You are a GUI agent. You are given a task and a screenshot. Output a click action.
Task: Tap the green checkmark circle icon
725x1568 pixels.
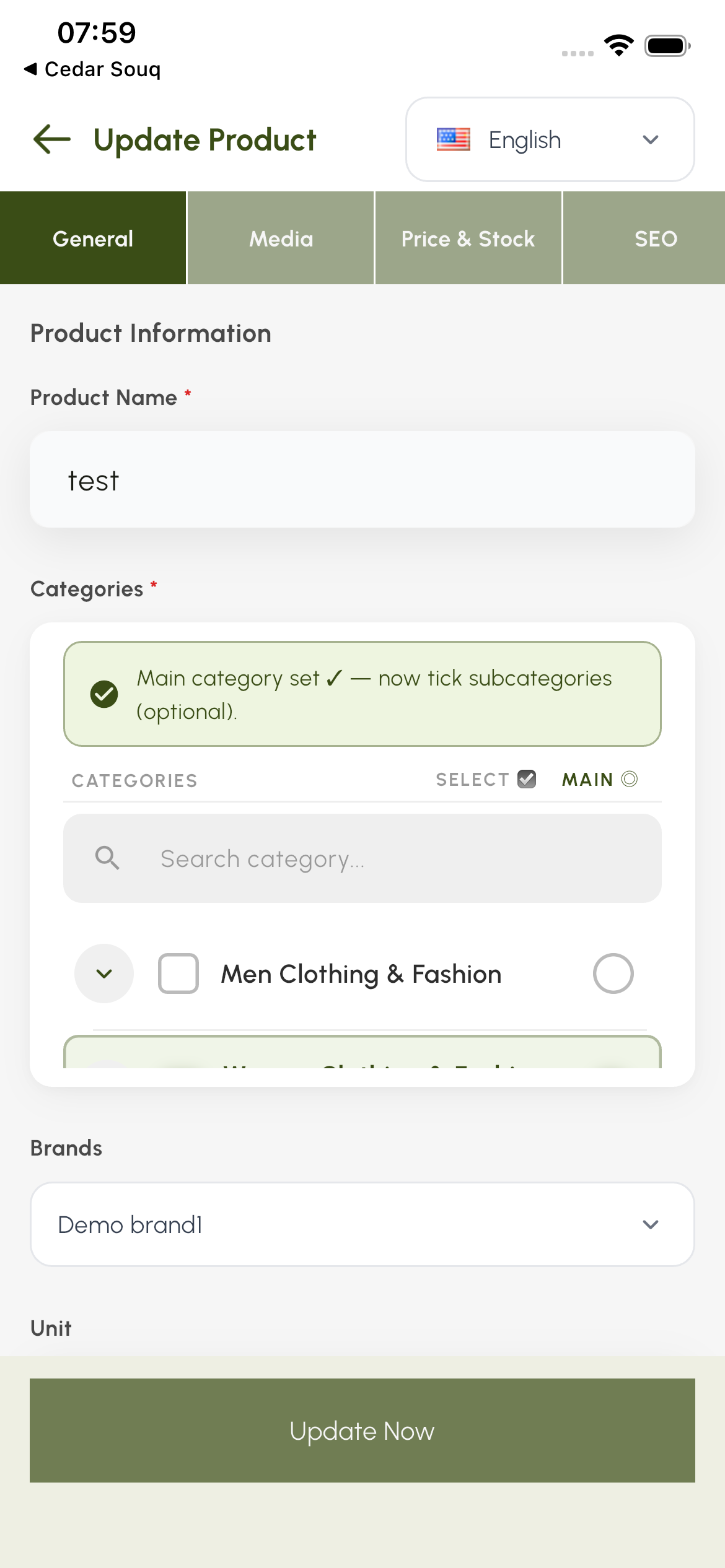[x=104, y=694]
